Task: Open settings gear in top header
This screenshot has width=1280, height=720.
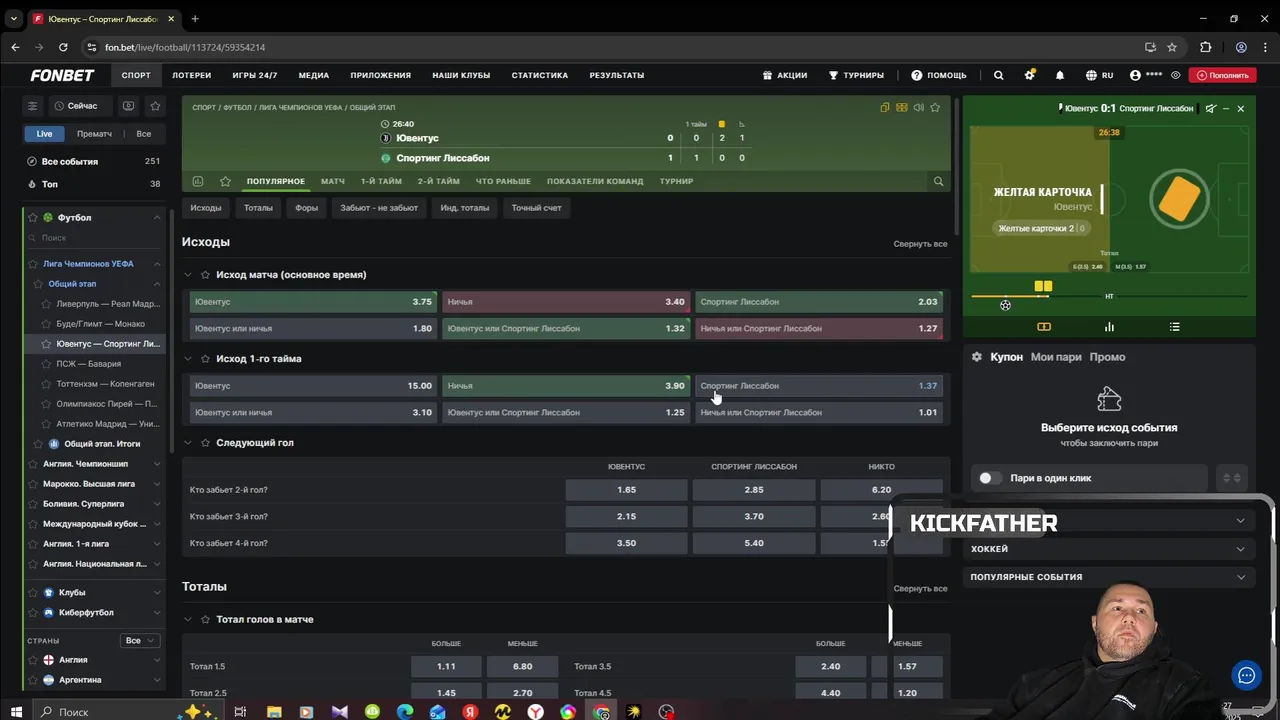Action: (x=1029, y=75)
